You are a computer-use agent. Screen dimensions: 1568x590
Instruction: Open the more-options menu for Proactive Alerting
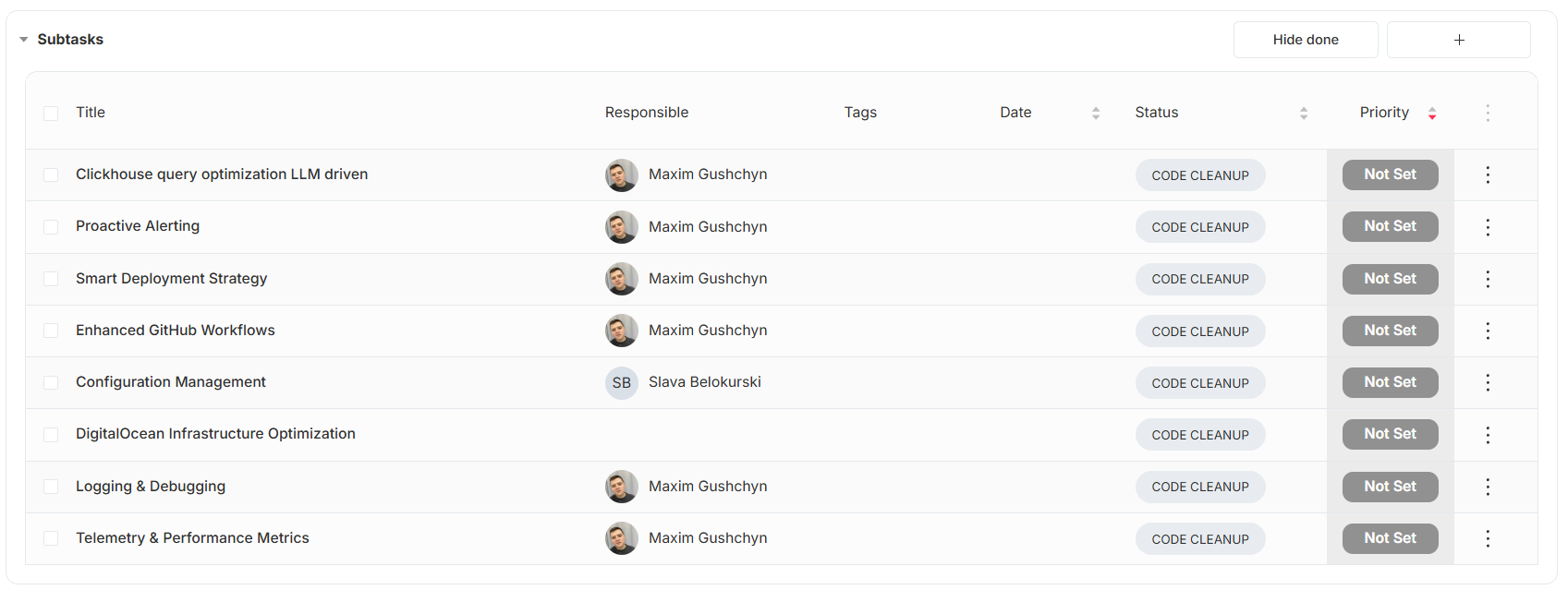click(x=1488, y=227)
